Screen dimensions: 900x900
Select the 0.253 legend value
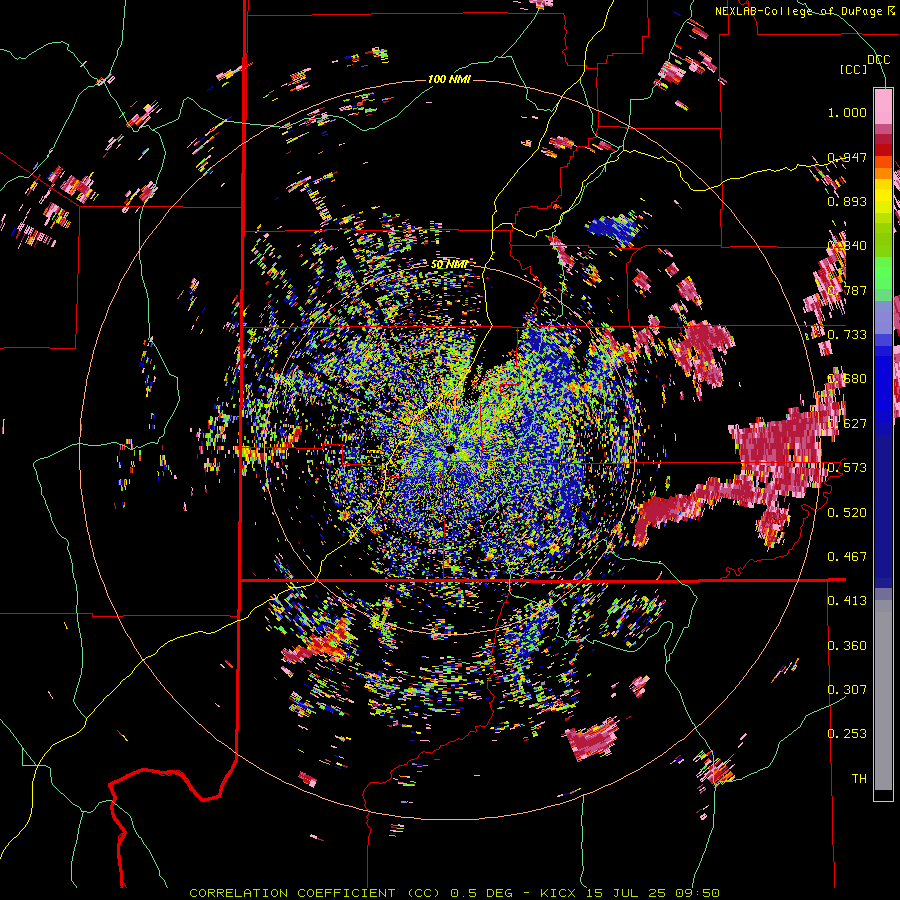point(847,734)
